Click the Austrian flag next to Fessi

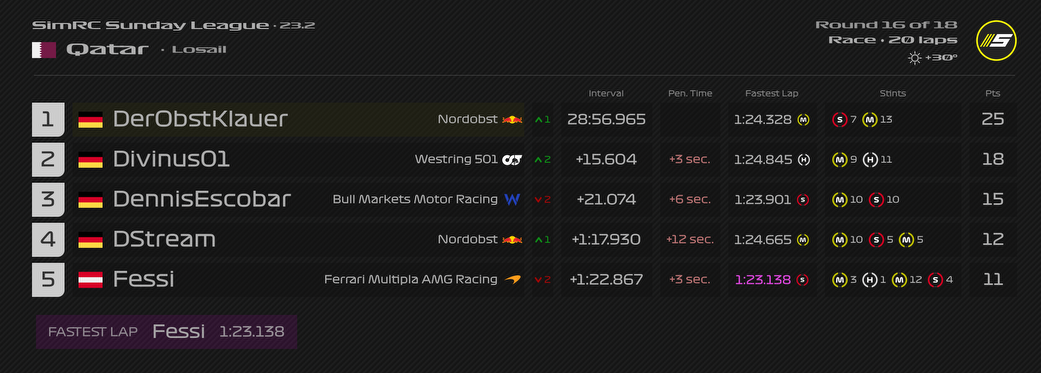coord(90,279)
